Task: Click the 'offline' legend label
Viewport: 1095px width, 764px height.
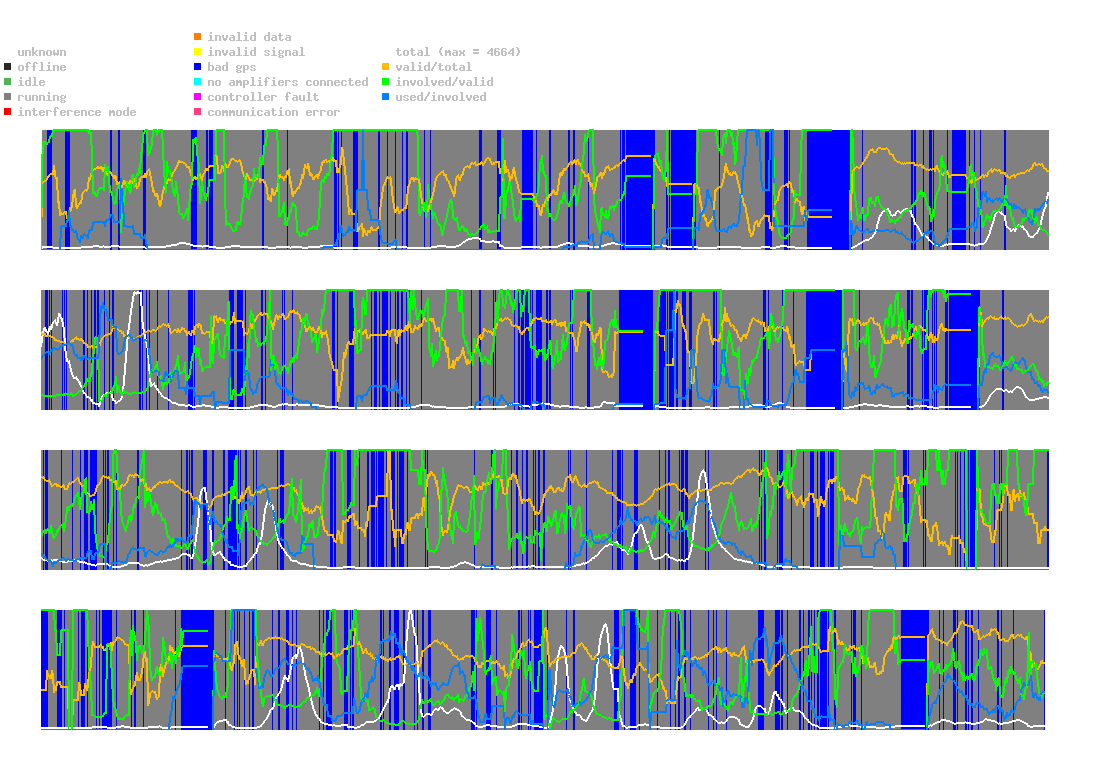Action: coord(42,67)
